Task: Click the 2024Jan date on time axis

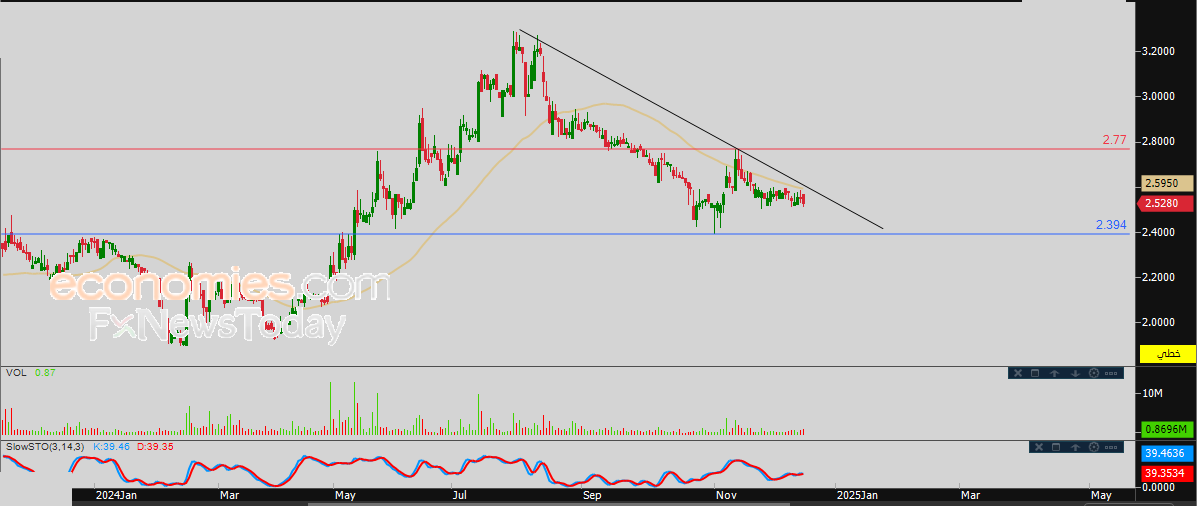Action: point(115,495)
